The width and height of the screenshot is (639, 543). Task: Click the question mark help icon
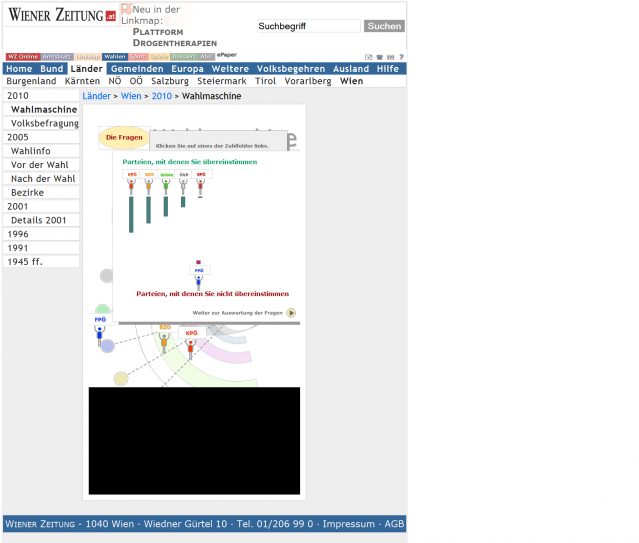pos(401,57)
